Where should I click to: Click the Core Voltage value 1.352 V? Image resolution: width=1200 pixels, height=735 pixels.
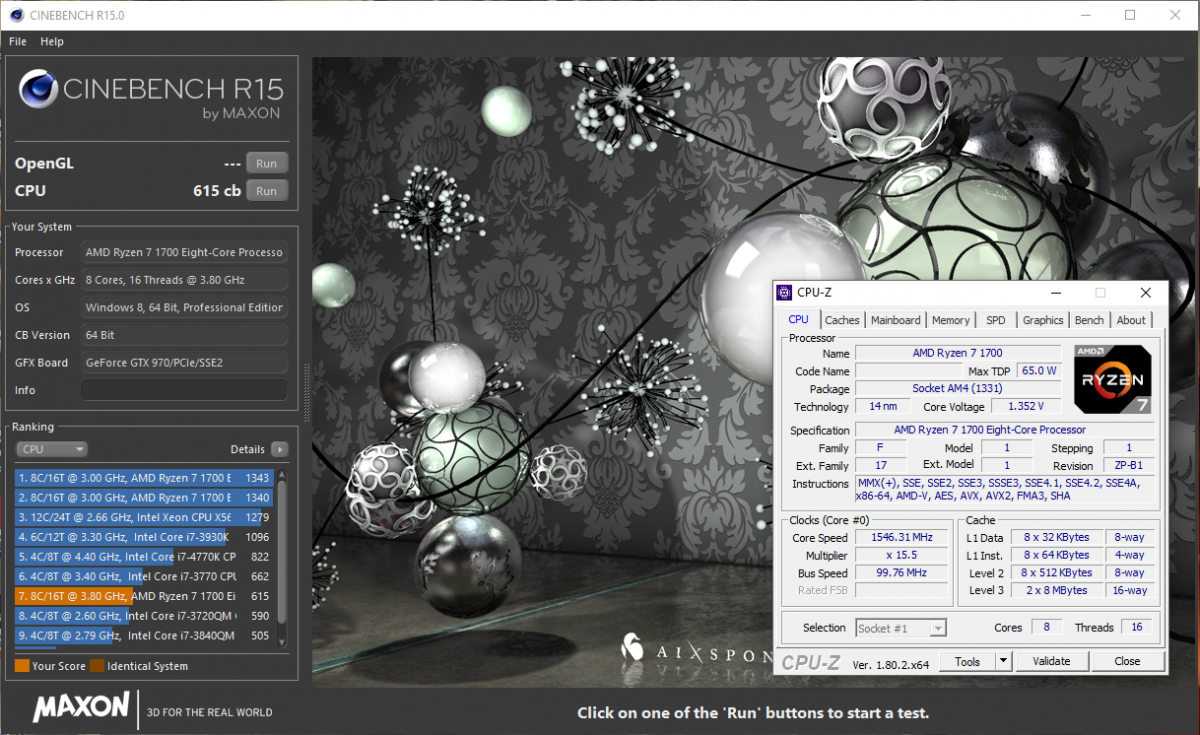[x=1026, y=406]
